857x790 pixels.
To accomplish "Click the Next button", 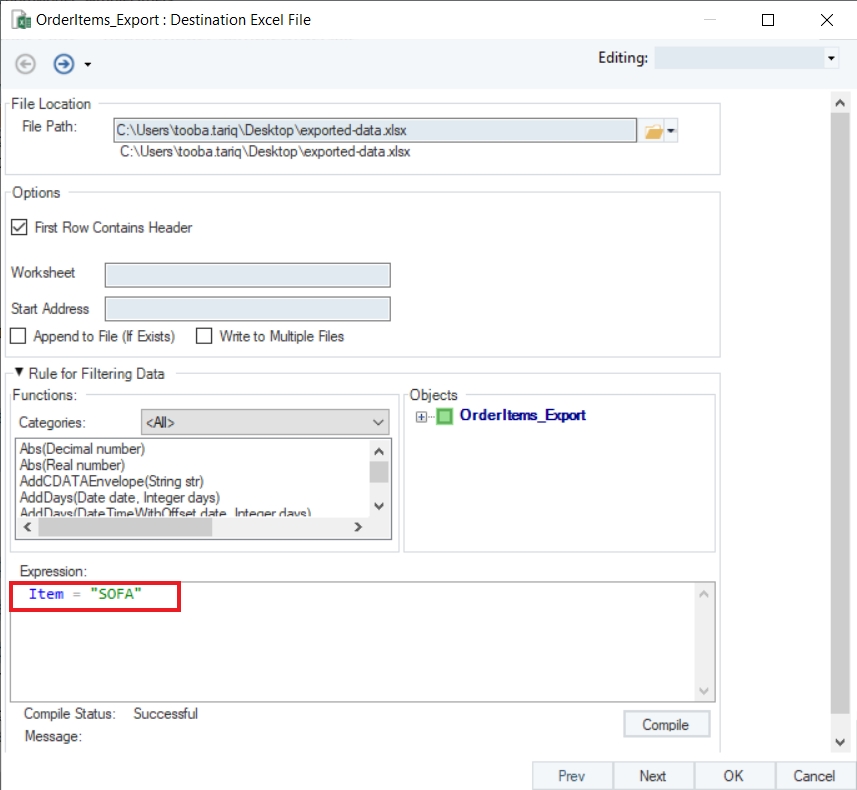I will (652, 776).
